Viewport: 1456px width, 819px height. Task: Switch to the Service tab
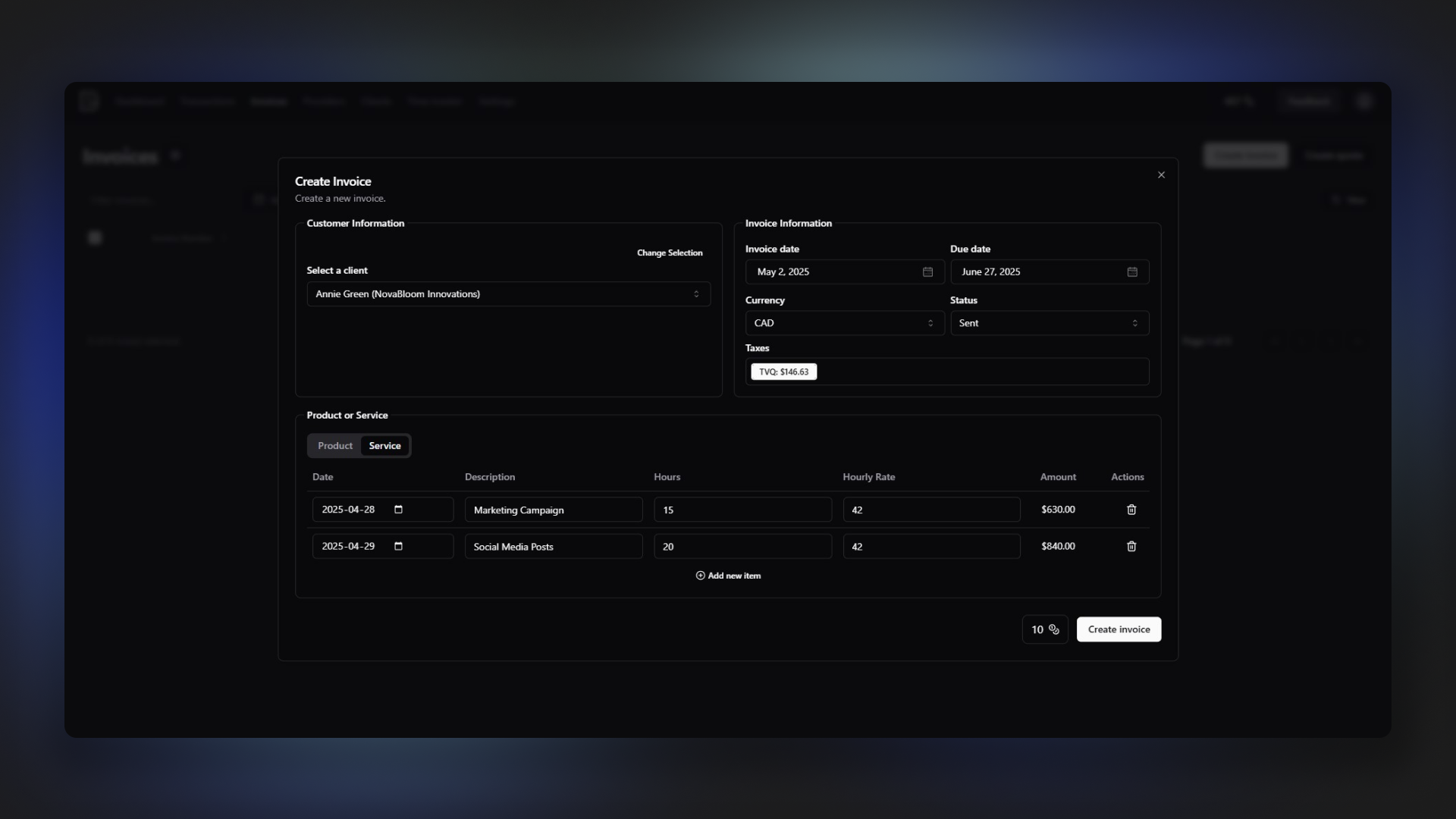coord(384,446)
